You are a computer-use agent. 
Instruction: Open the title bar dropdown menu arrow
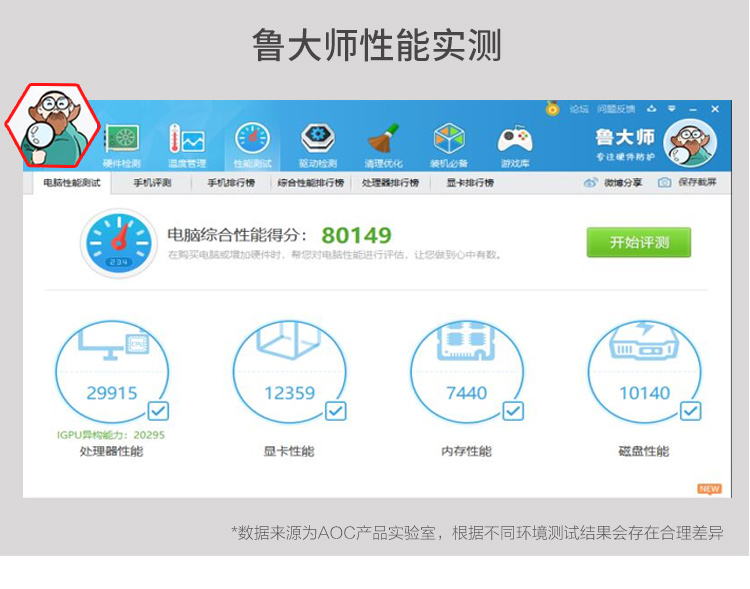click(671, 109)
